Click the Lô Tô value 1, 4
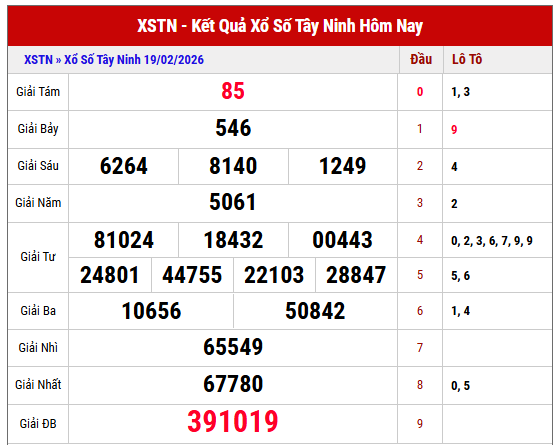 tap(460, 311)
